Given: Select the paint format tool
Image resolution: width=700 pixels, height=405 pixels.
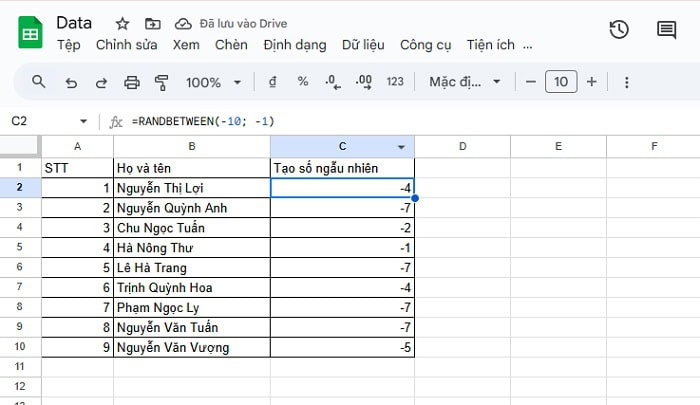Looking at the screenshot, I should (x=162, y=82).
